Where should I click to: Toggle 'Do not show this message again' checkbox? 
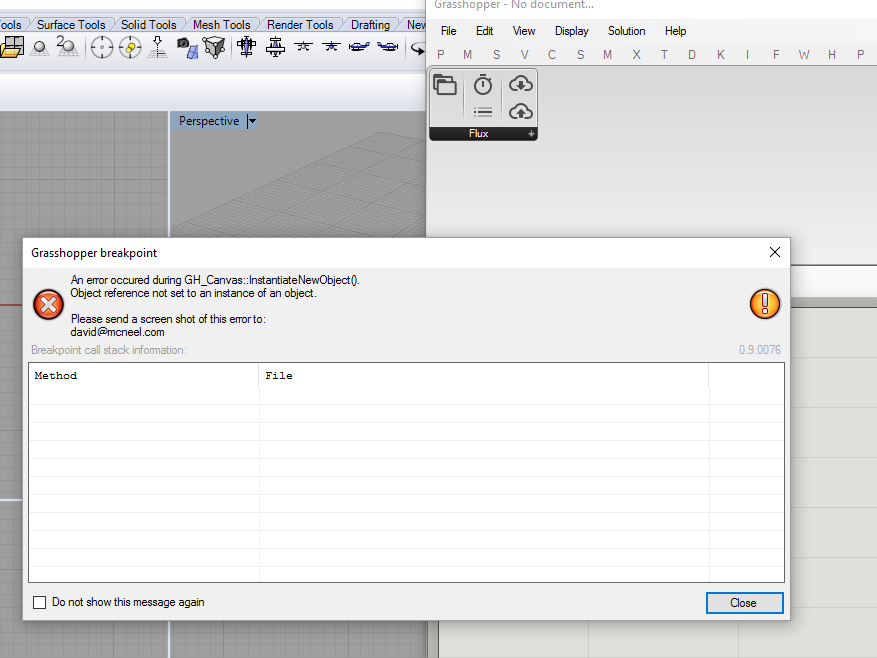click(x=40, y=603)
